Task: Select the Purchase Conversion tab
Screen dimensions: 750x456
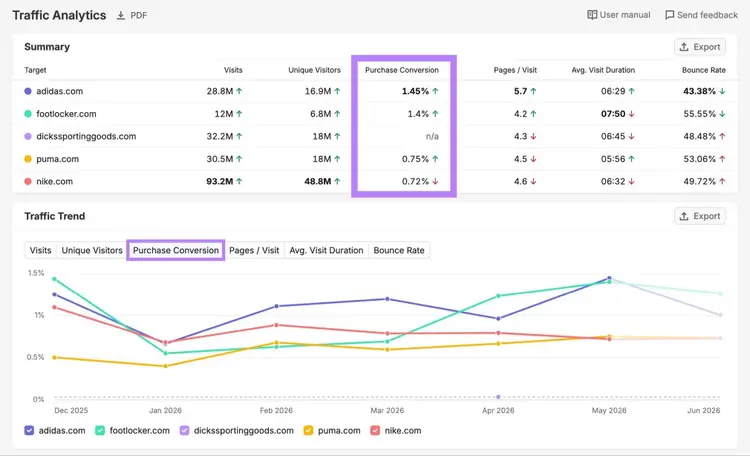Action: click(176, 250)
